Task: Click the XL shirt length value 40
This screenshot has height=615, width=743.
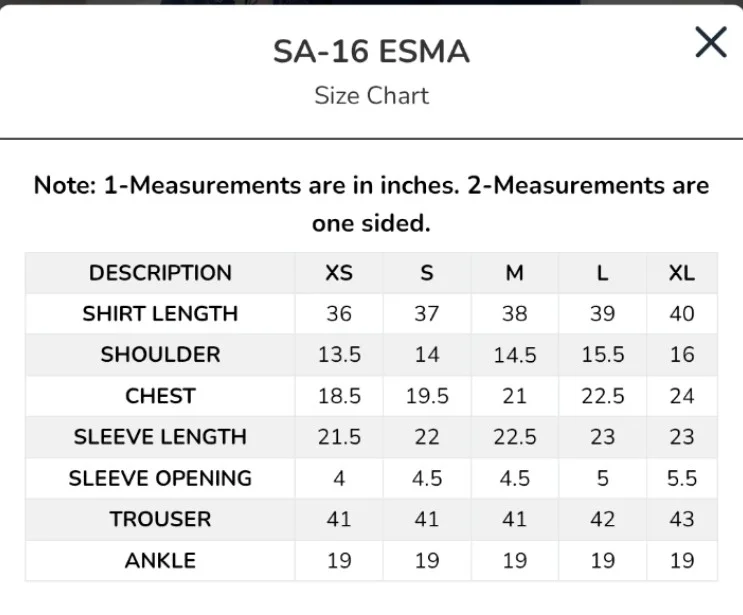Action: pos(682,314)
